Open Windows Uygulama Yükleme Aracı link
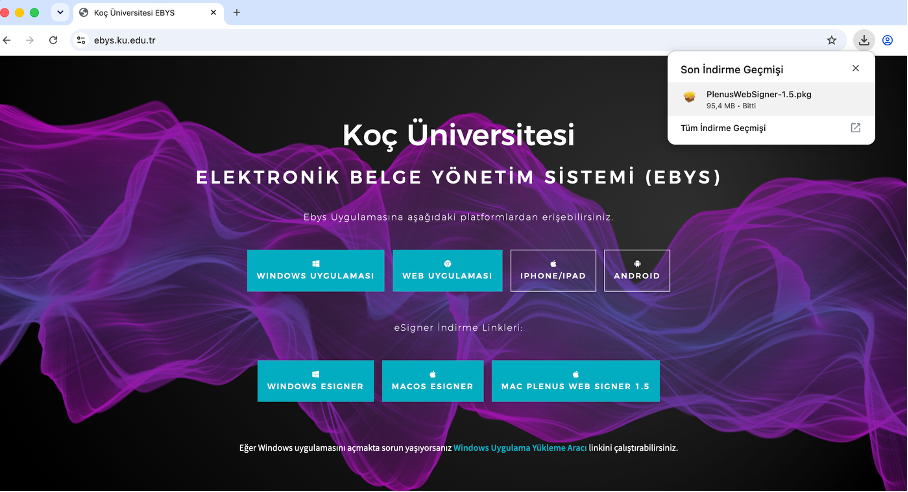Viewport: 908px width, 492px height. pos(520,448)
